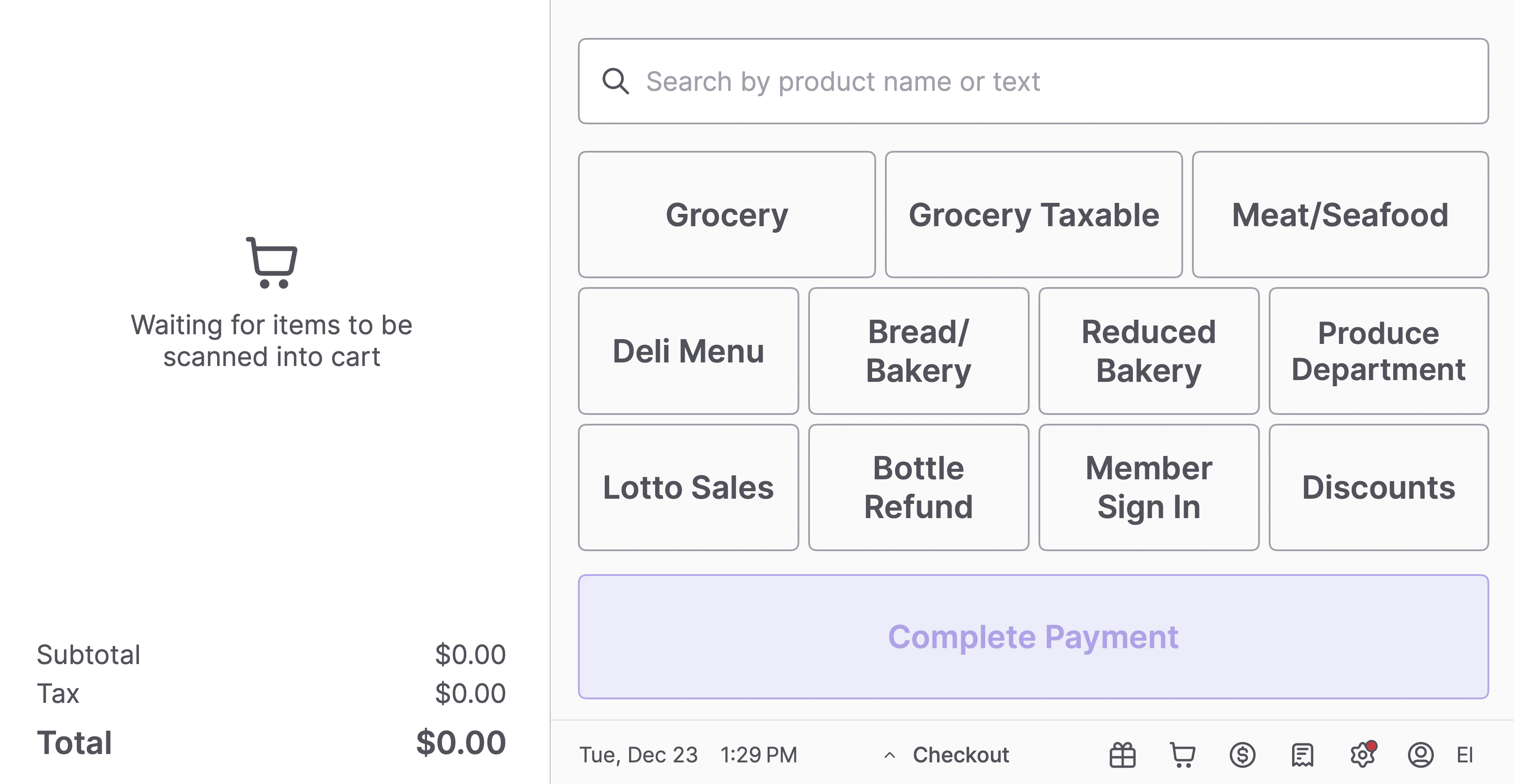Image resolution: width=1514 pixels, height=784 pixels.
Task: Open the receipts icon in bottom bar
Action: [x=1302, y=754]
